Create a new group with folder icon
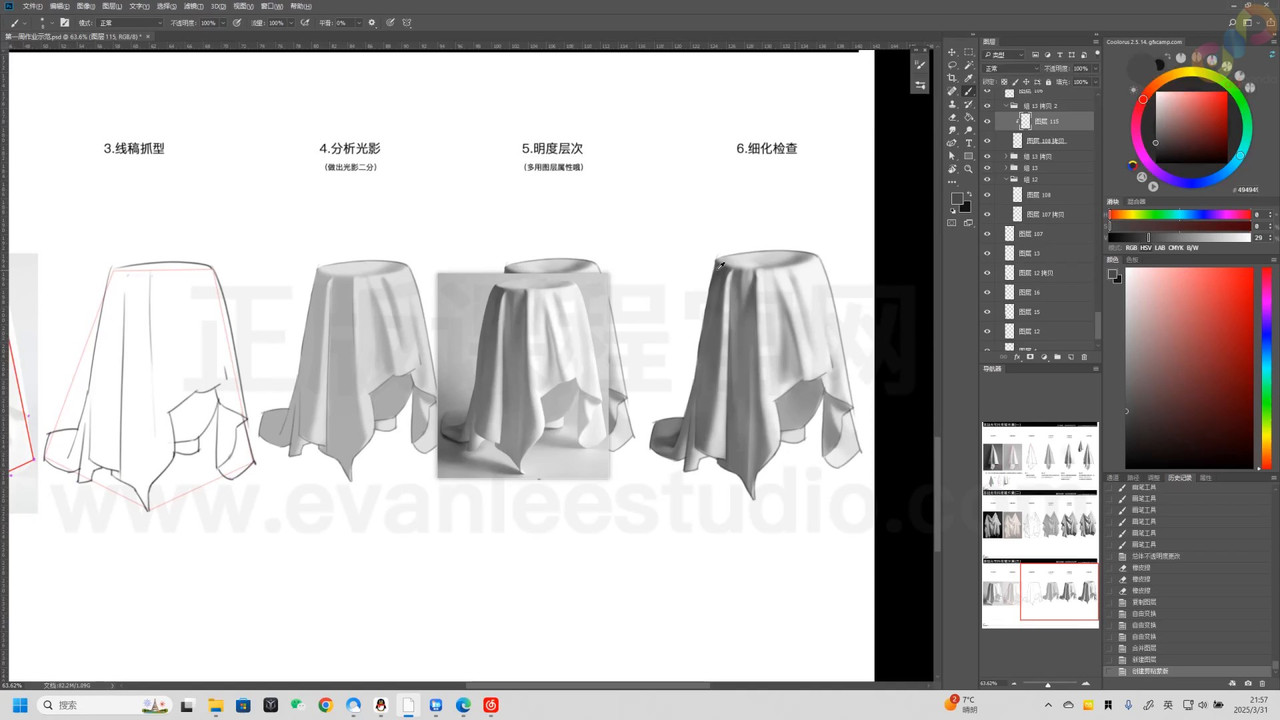The height and width of the screenshot is (720, 1280). [1057, 357]
